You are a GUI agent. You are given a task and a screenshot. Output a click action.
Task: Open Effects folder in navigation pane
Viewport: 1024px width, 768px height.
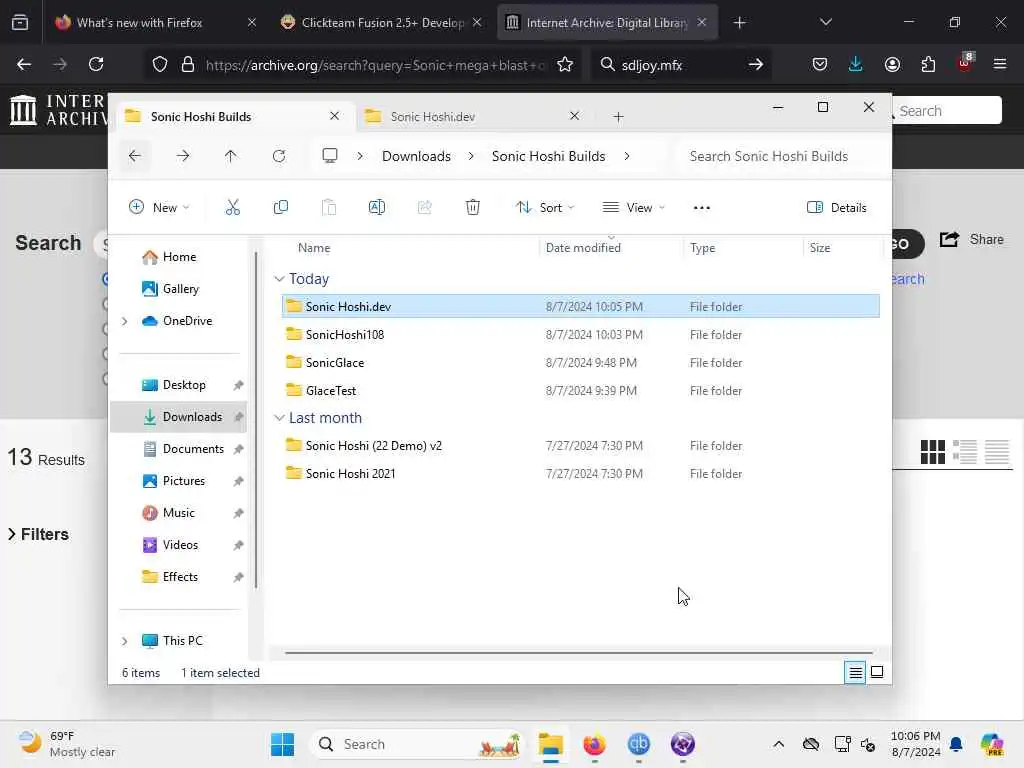click(x=178, y=577)
